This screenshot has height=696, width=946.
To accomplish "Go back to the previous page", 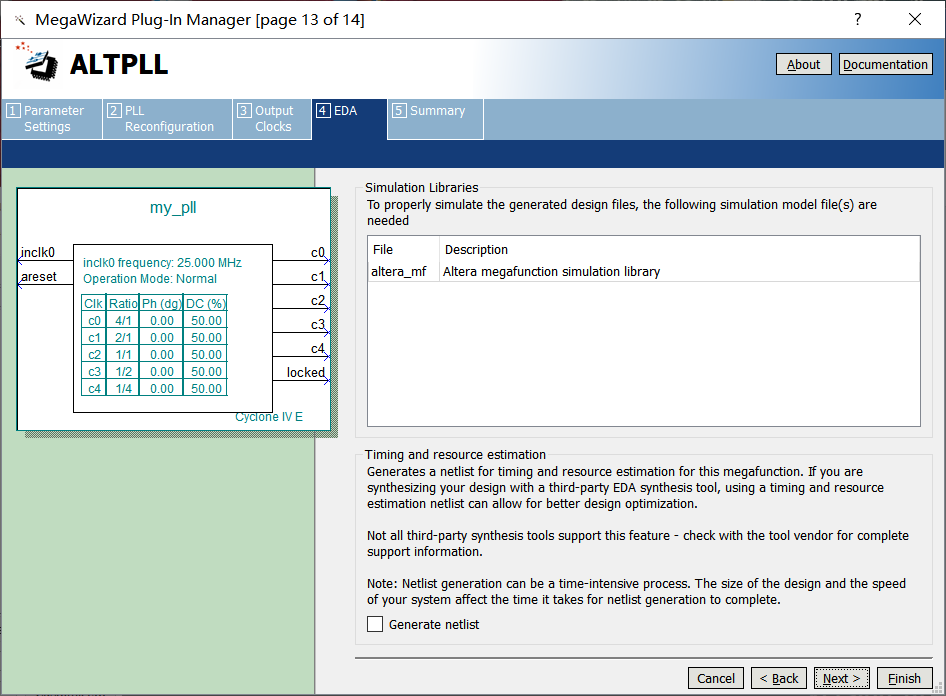I will click(778, 678).
